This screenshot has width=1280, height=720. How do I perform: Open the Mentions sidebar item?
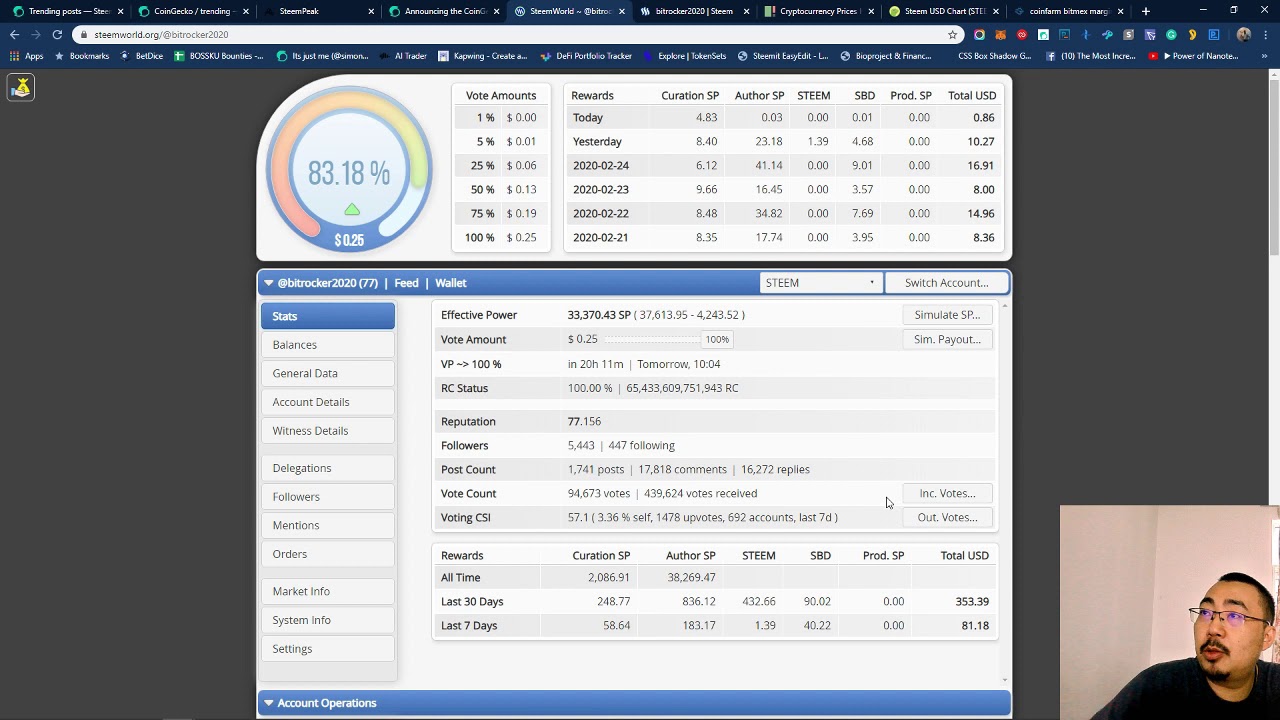(328, 525)
